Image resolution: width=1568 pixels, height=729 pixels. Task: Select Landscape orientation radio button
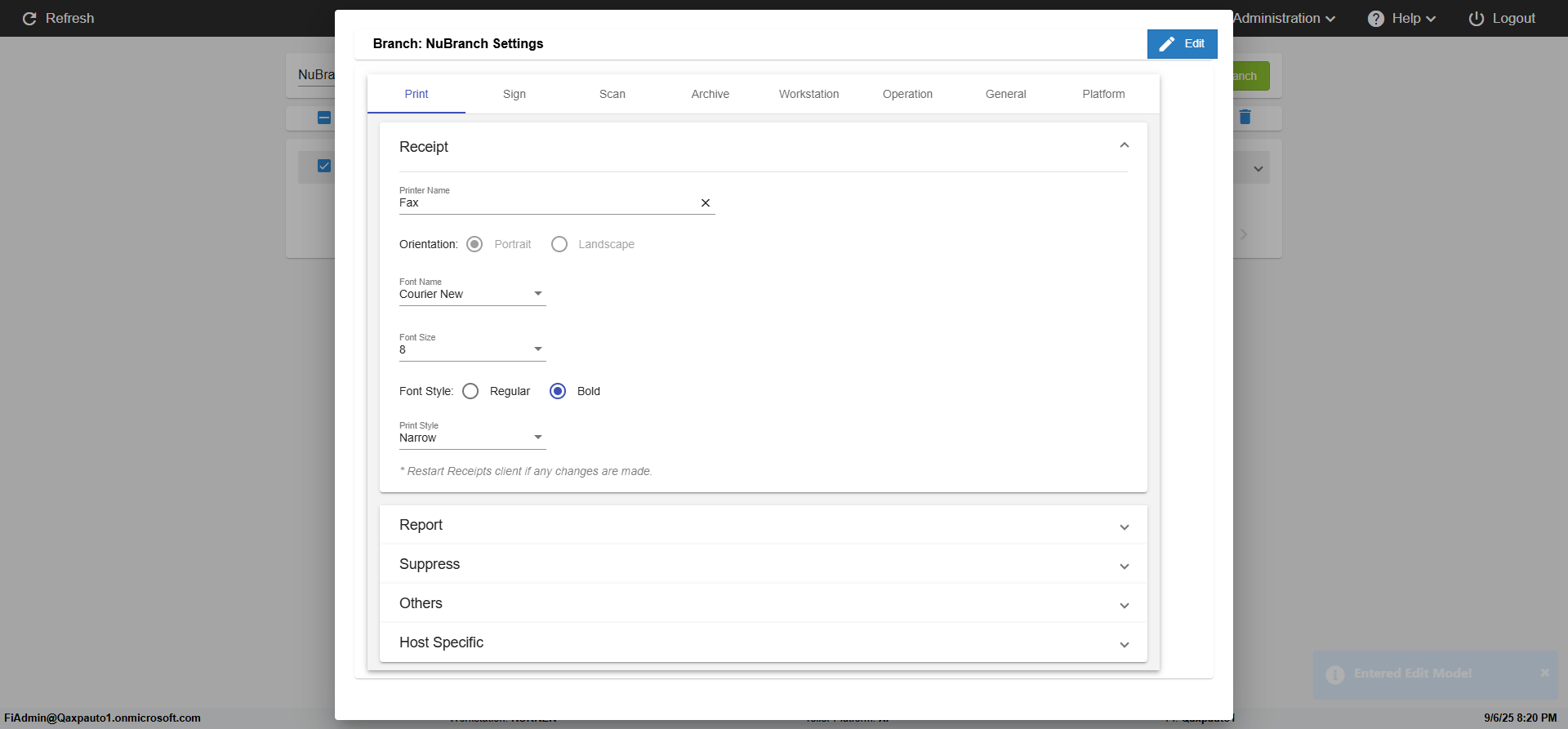[x=559, y=244]
